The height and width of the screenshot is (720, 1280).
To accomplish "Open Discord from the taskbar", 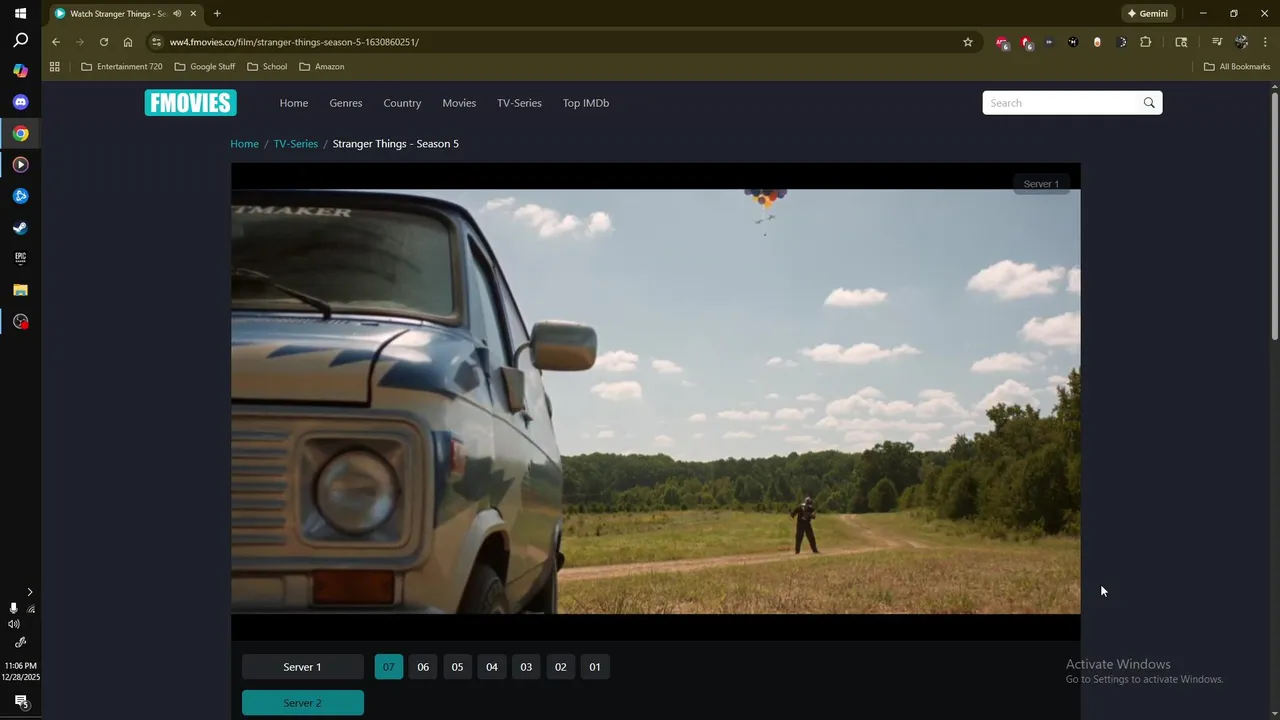I will 20,102.
